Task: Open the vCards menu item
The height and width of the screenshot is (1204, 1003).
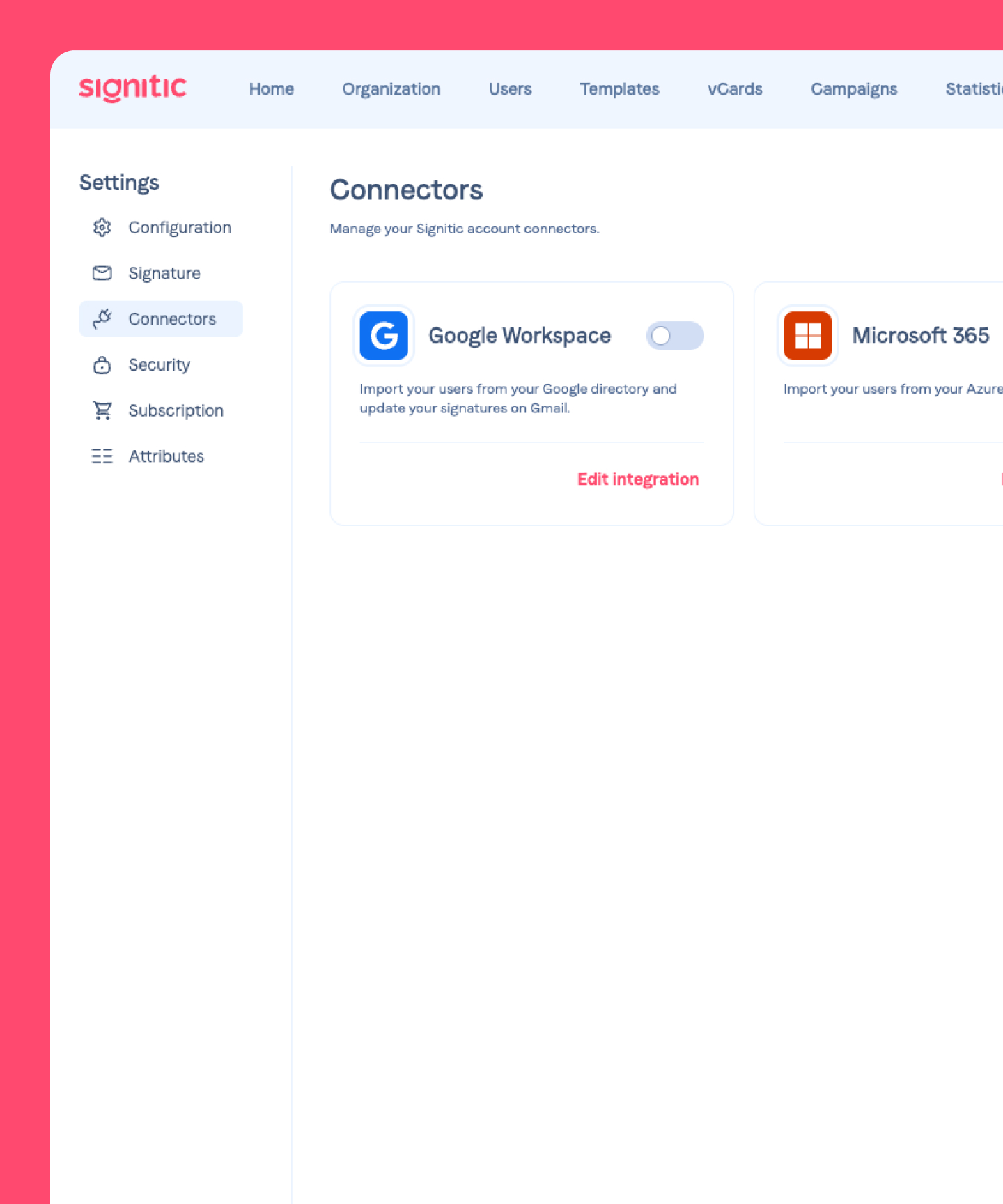Action: pos(735,89)
